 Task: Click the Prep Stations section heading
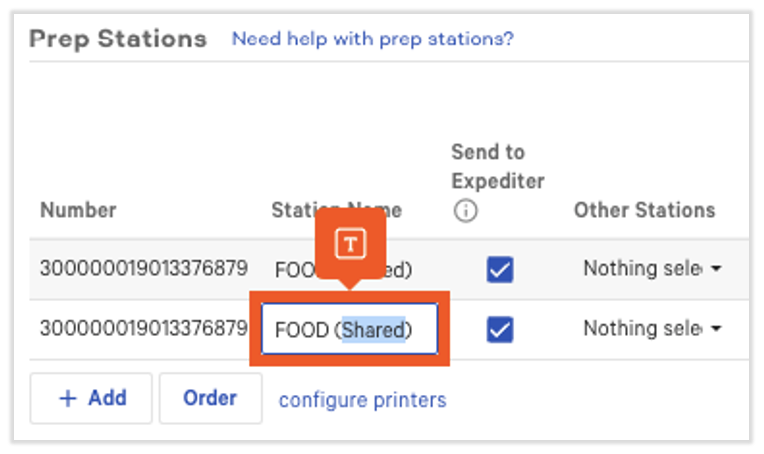click(118, 39)
